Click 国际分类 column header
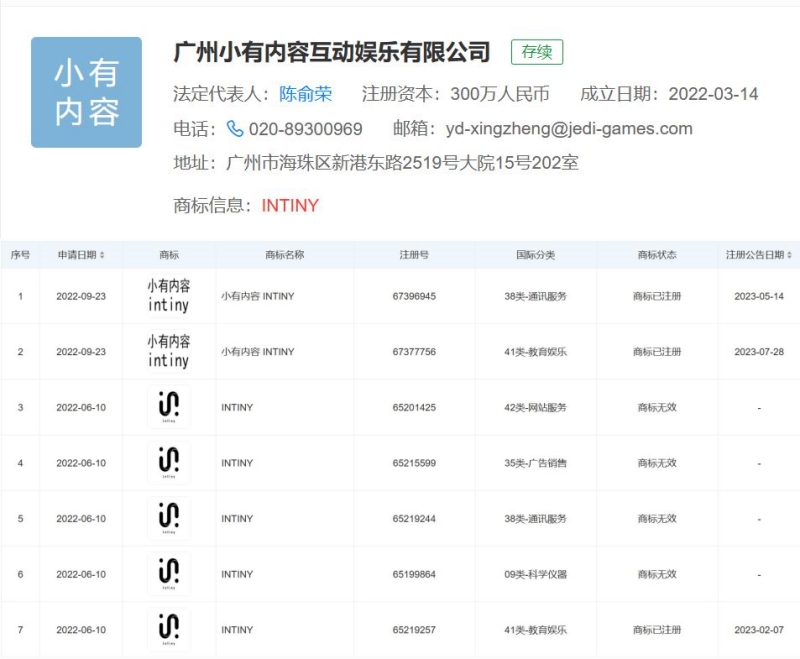The image size is (800, 659). click(535, 255)
